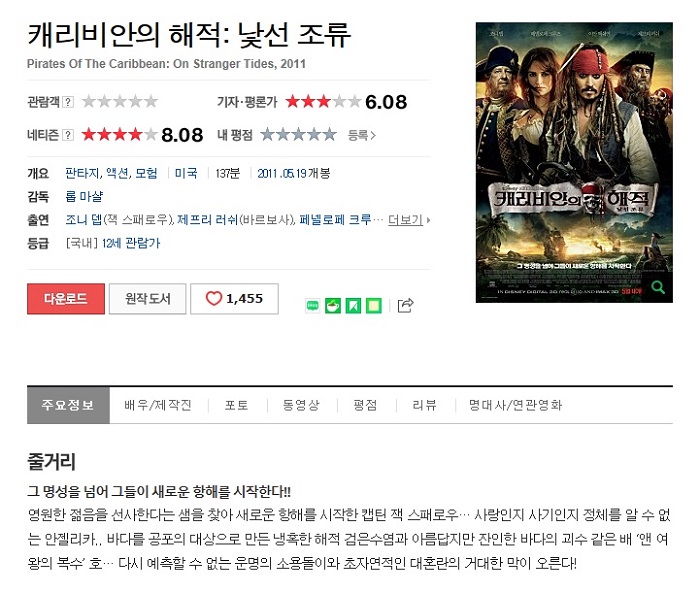Switch to 배우/제작진 tab

(158, 405)
